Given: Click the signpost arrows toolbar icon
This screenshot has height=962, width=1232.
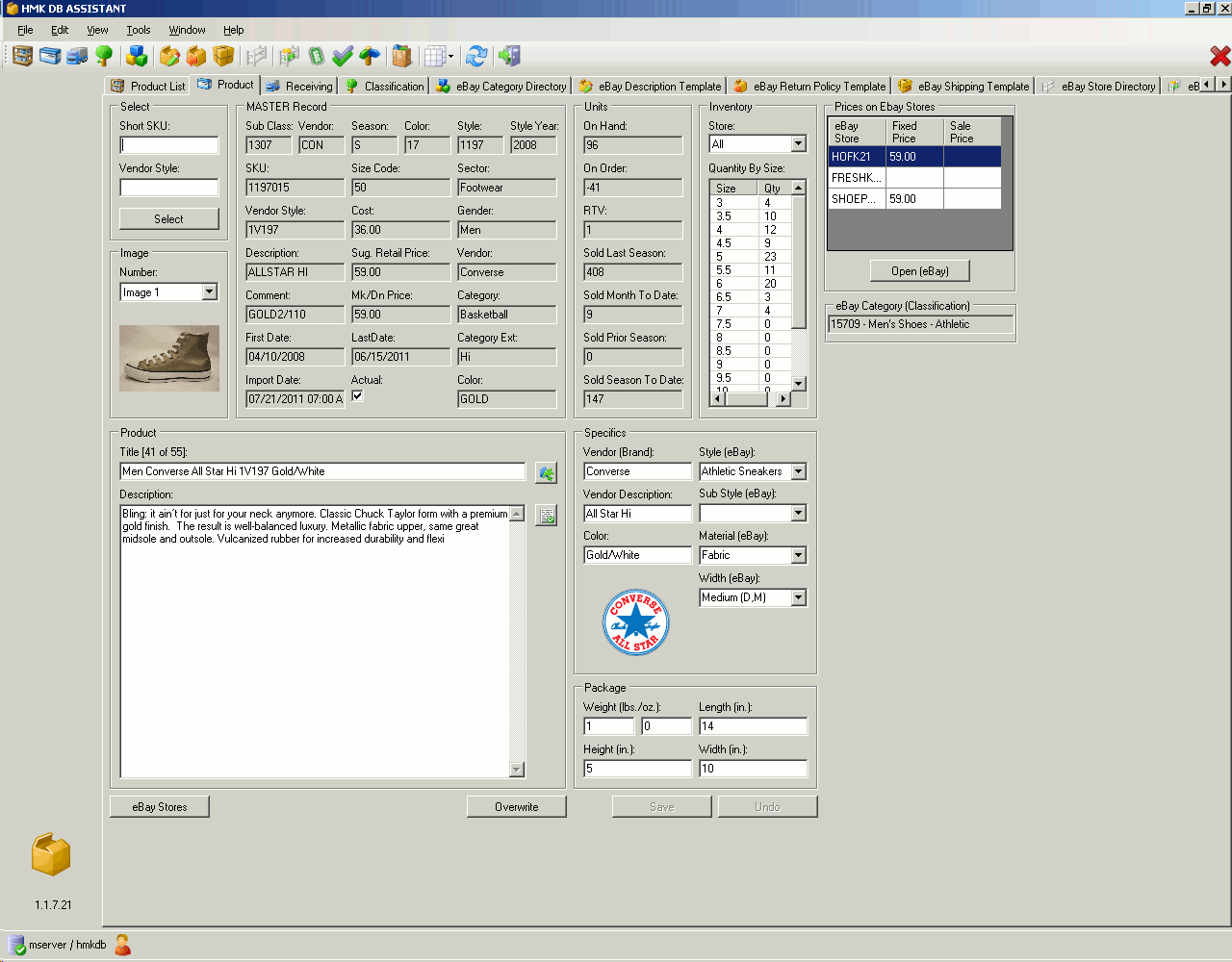Looking at the screenshot, I should [370, 56].
